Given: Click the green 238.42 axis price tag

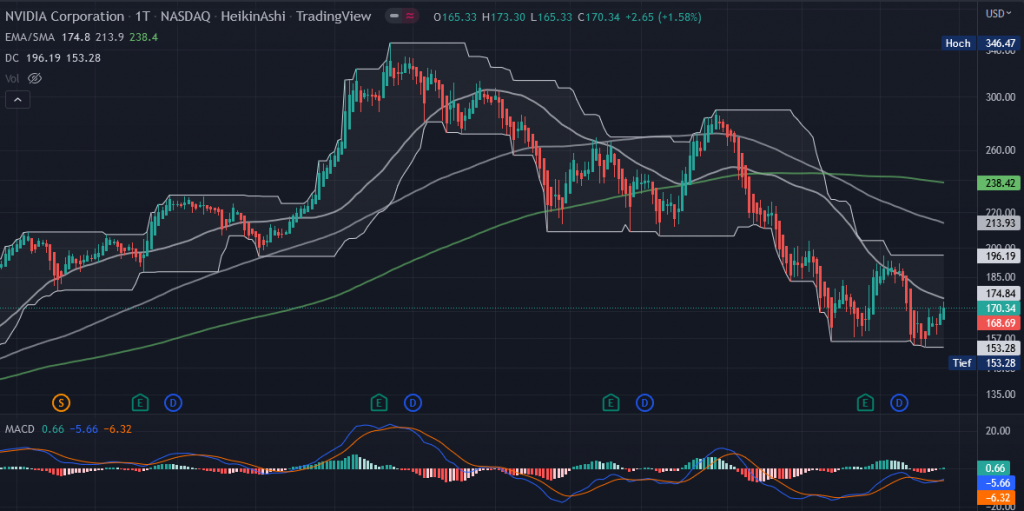Looking at the screenshot, I should (998, 183).
